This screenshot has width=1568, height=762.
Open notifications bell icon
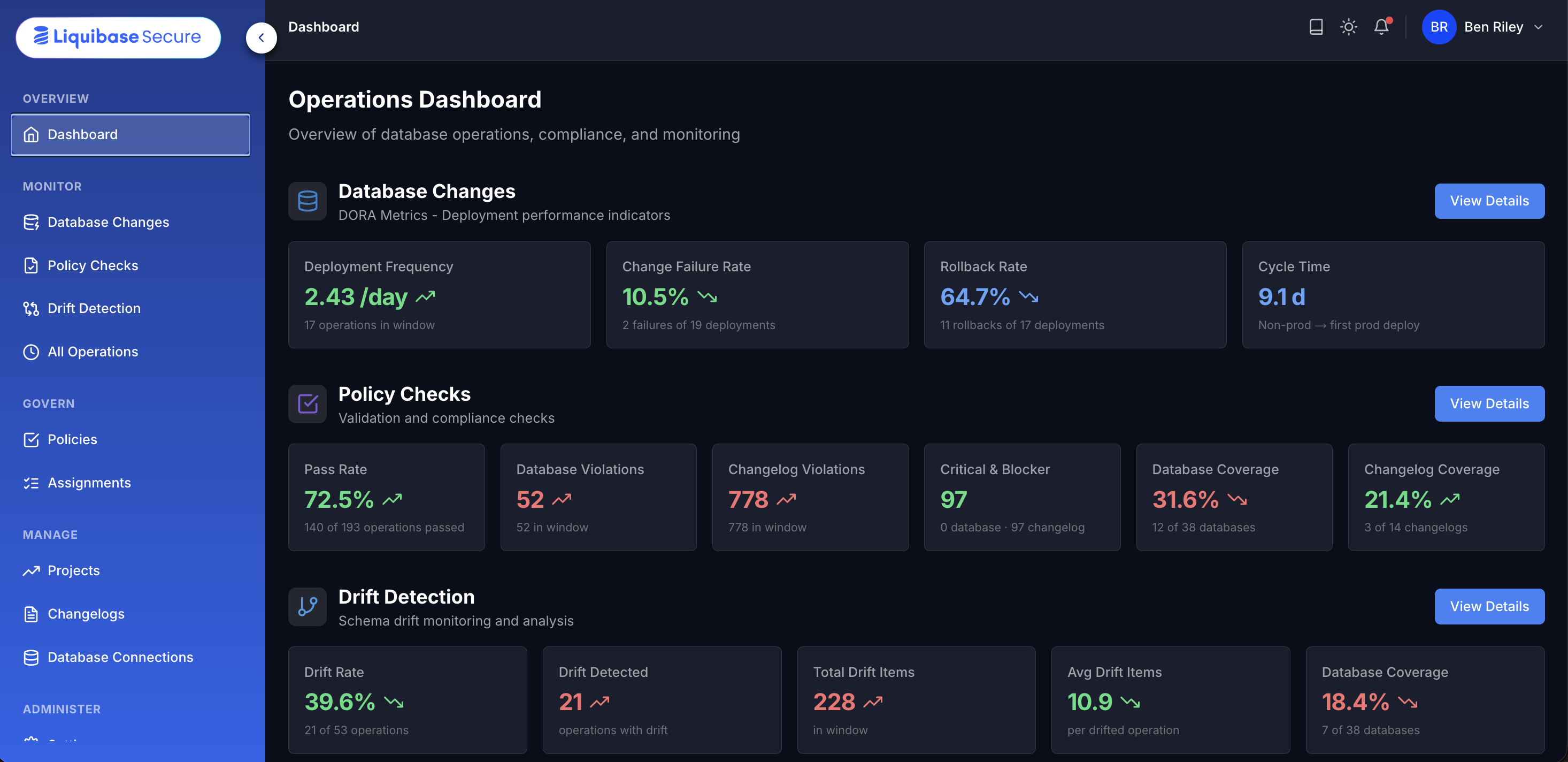(1381, 27)
